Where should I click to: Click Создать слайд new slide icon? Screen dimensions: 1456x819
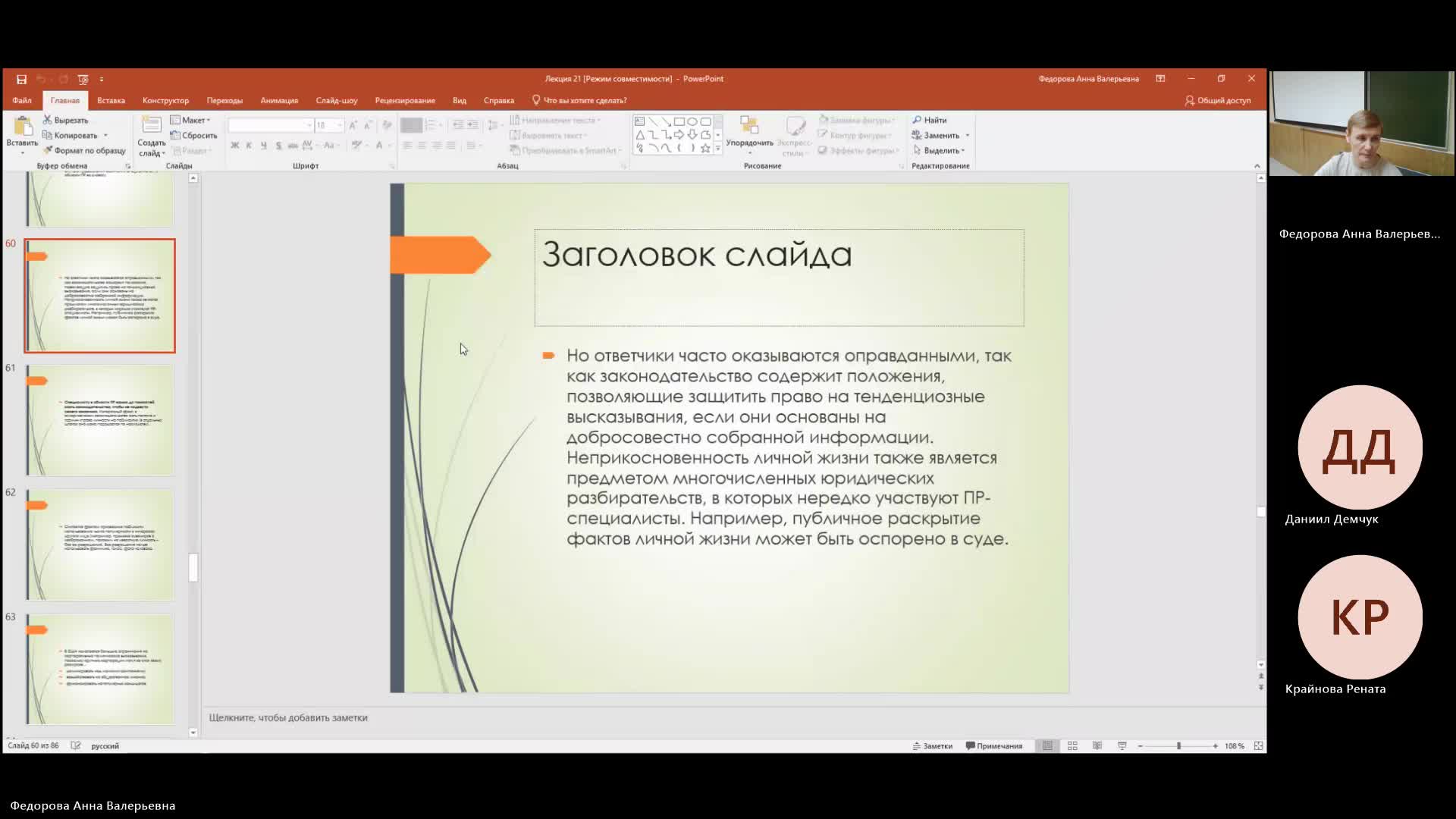point(152,126)
